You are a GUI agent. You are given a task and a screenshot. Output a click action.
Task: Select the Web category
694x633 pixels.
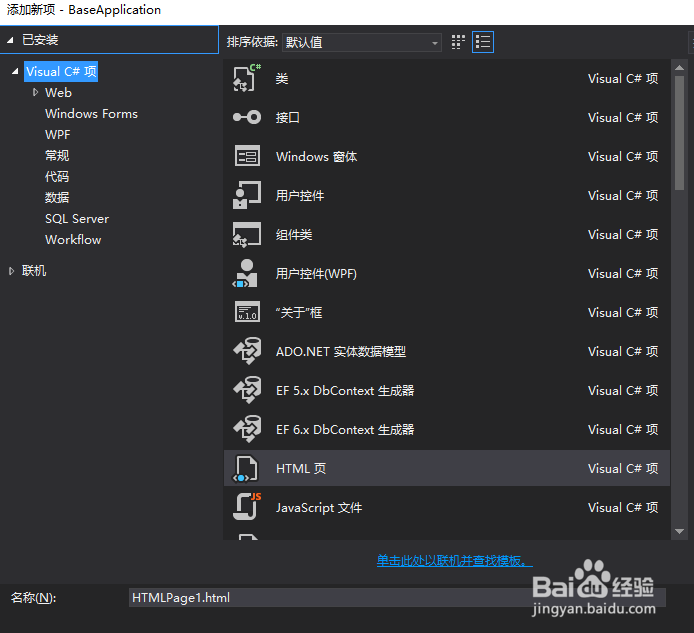[x=58, y=93]
